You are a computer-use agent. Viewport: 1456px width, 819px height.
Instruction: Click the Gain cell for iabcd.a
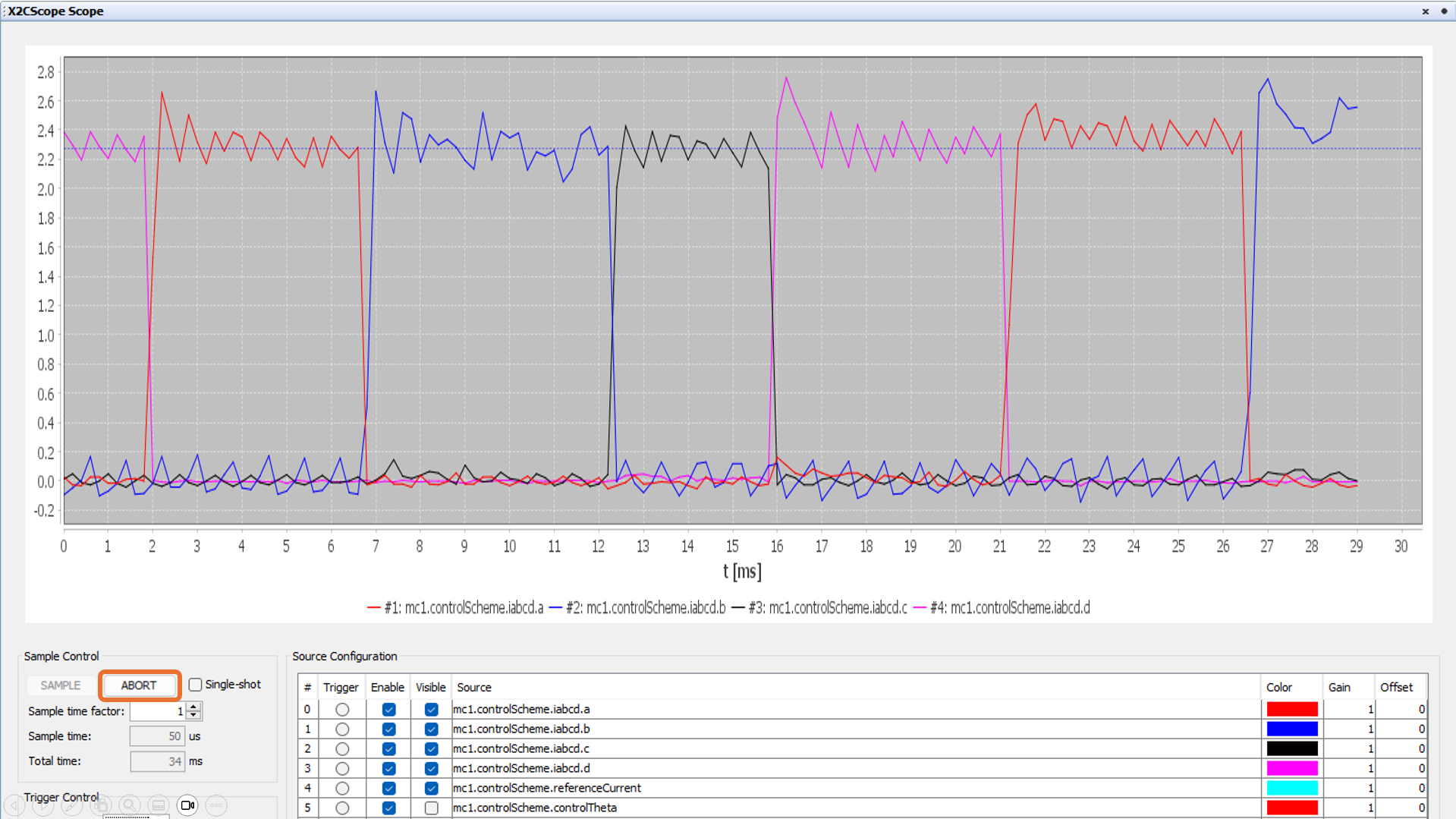[x=1348, y=710]
